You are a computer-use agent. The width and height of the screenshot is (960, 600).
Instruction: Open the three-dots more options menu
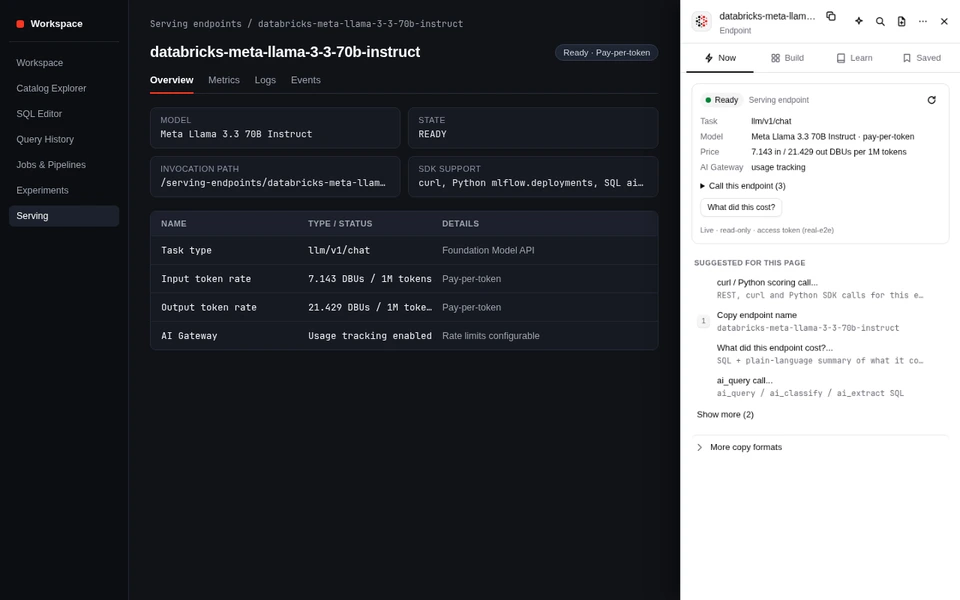pos(923,21)
